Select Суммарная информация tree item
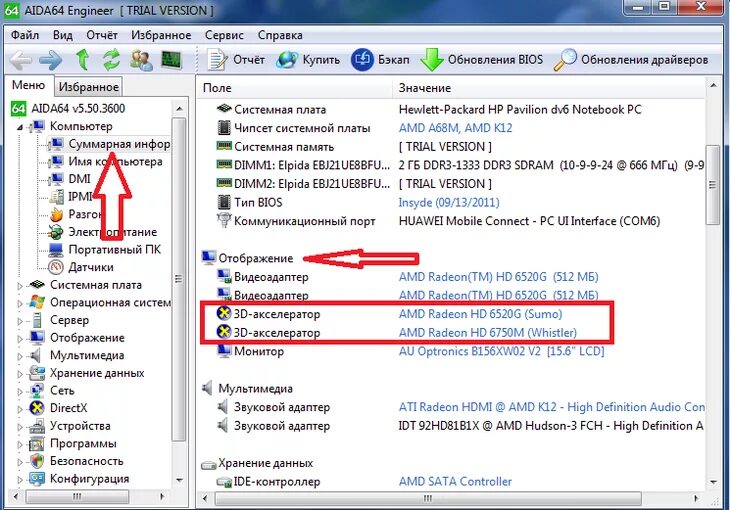This screenshot has width=730, height=510. click(x=119, y=144)
